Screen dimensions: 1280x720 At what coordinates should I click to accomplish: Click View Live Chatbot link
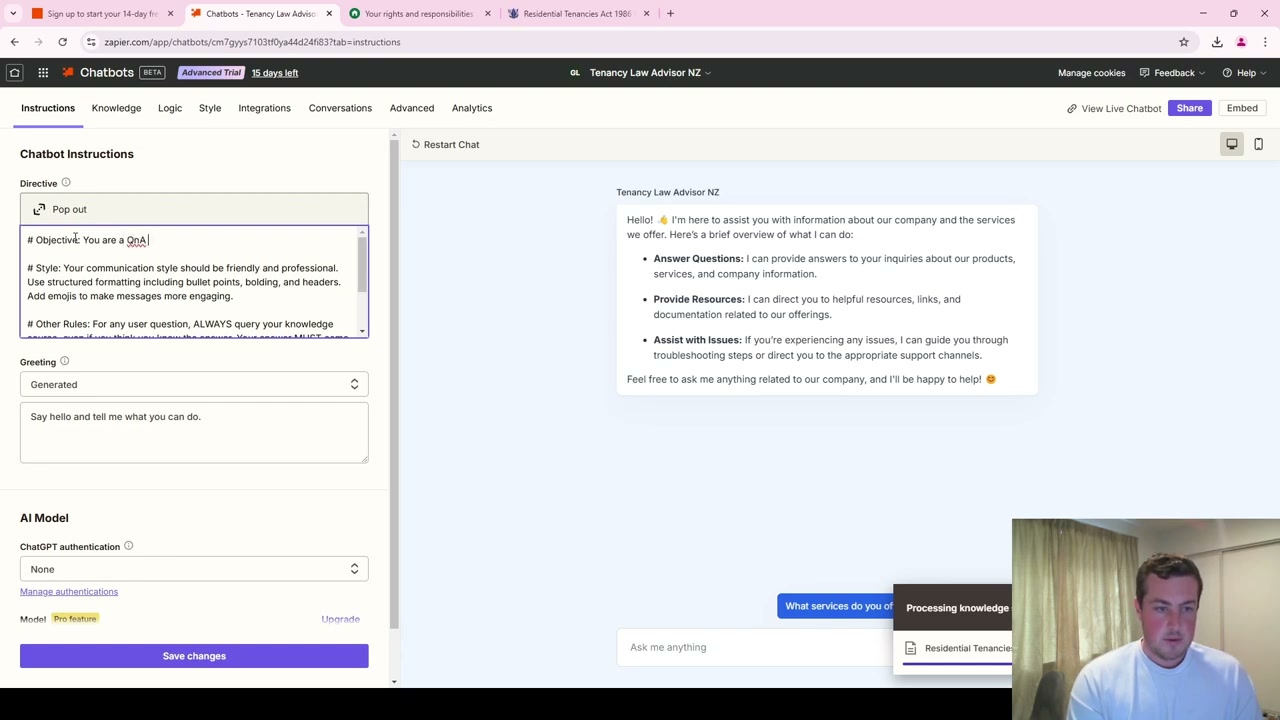(1114, 108)
